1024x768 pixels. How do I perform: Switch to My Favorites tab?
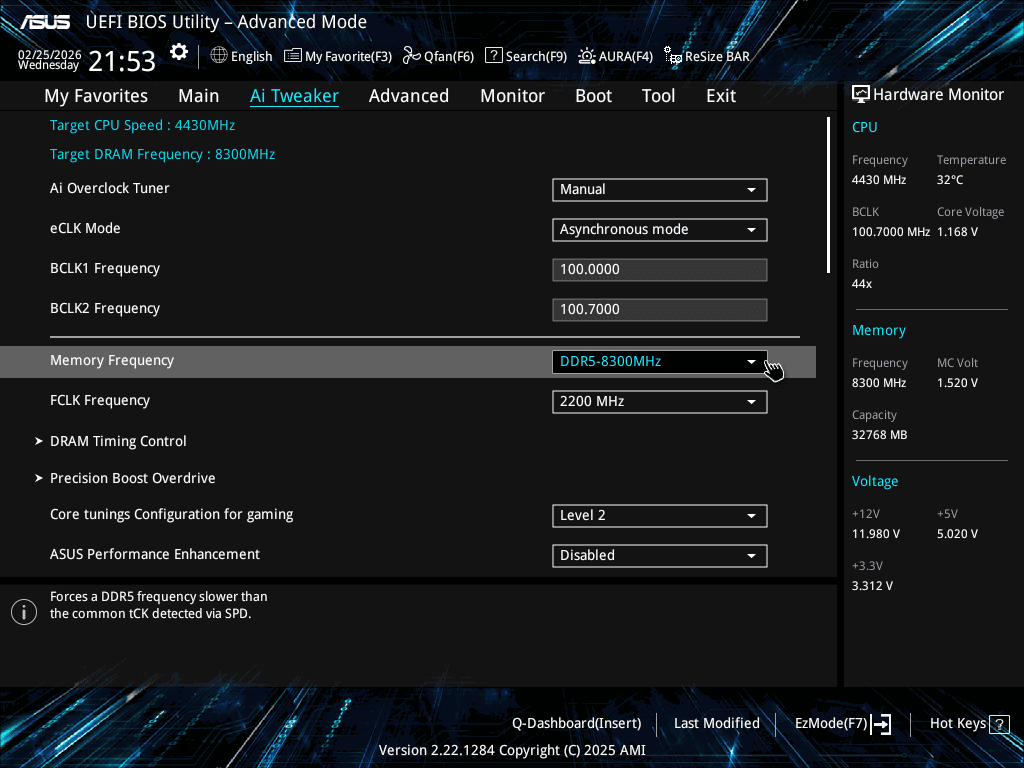tap(96, 96)
